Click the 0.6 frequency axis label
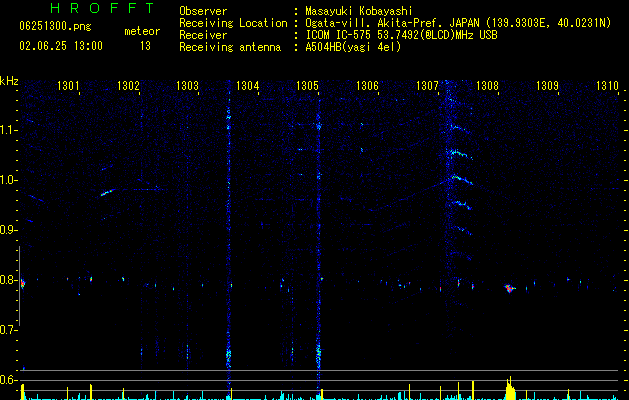This screenshot has height=400, width=629. tap(8, 380)
